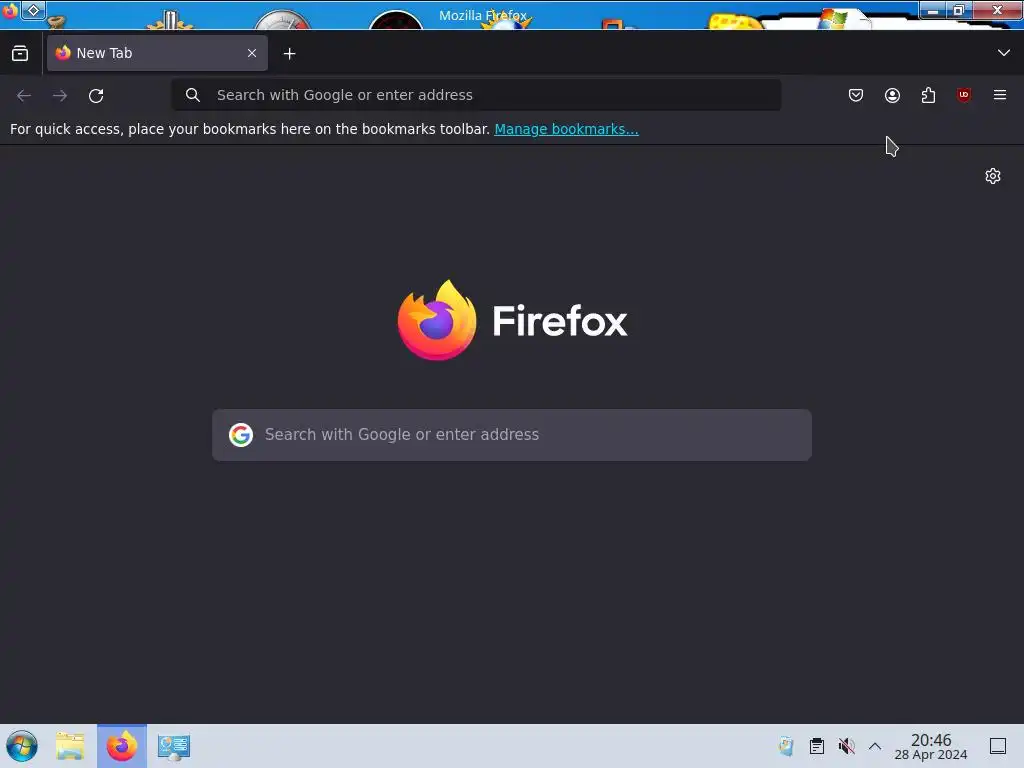This screenshot has width=1024, height=768.
Task: Open the clipboard tray icon
Action: [x=816, y=746]
